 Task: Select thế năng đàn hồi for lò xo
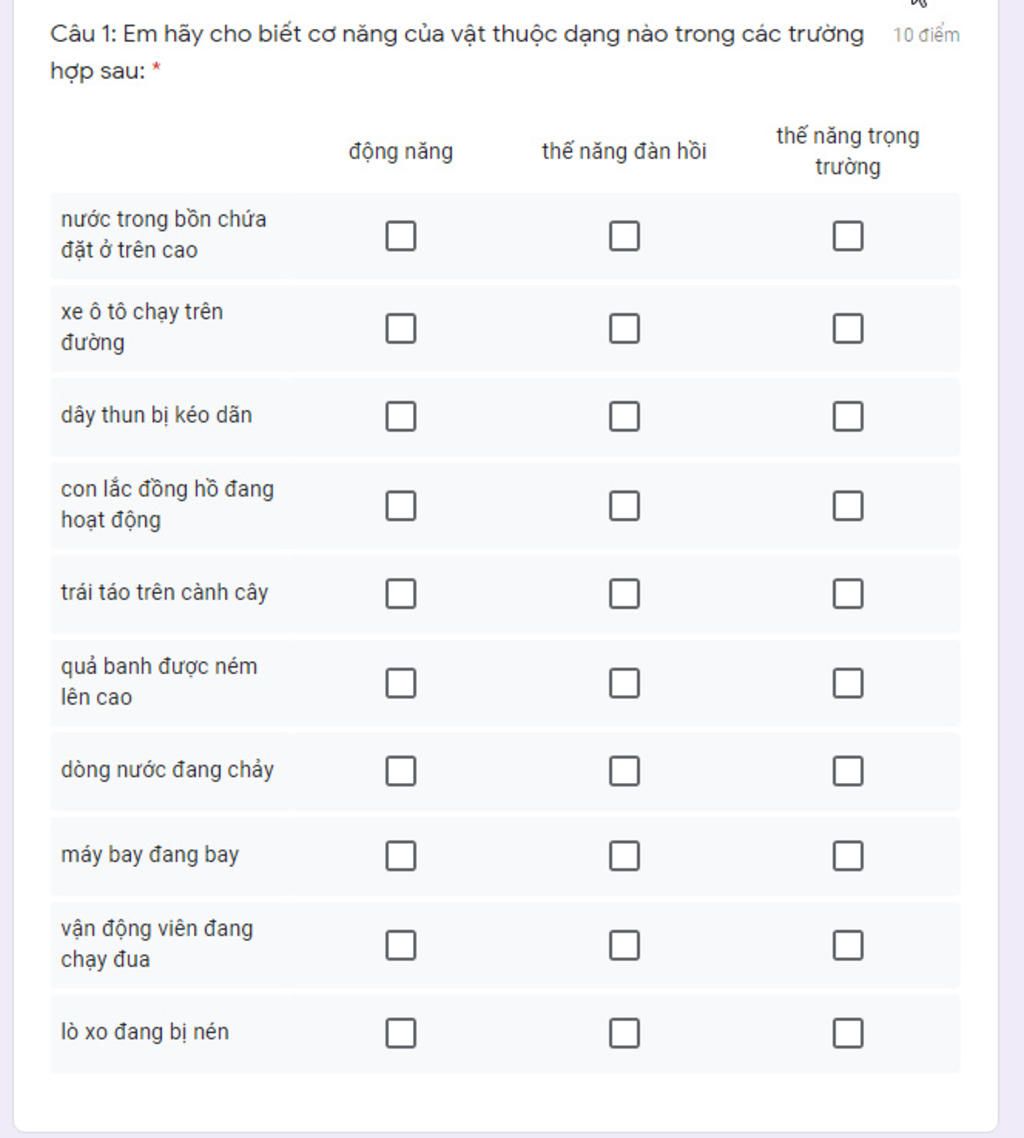coord(624,1033)
